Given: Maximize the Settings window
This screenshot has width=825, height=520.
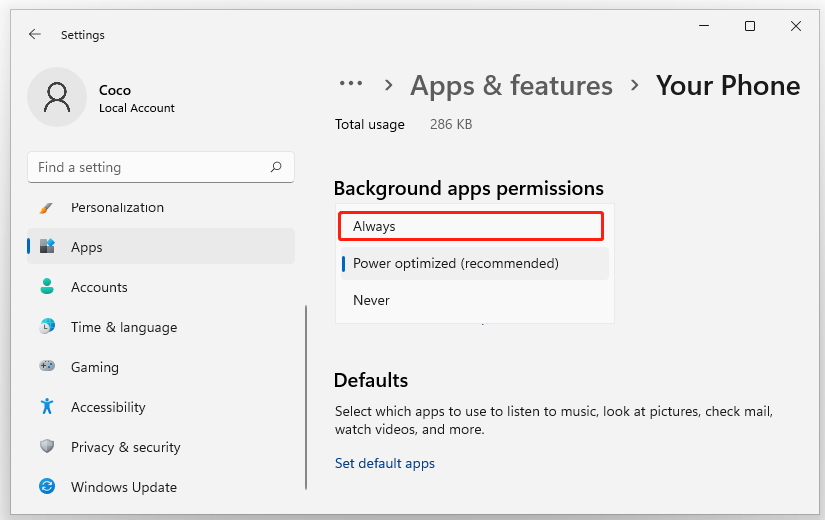Looking at the screenshot, I should 750,26.
